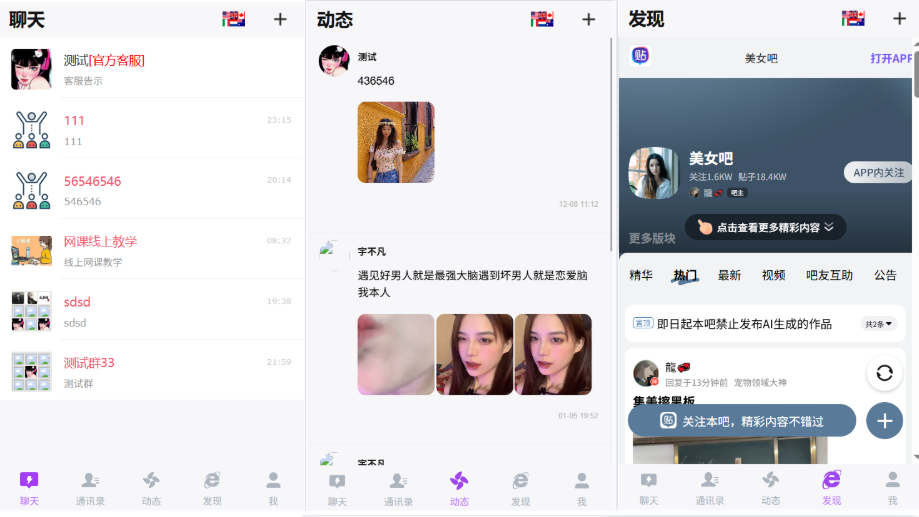Screen dimensions: 919x517
Task: Click the 动态 feed vertical scrollbar
Action: tap(611, 144)
